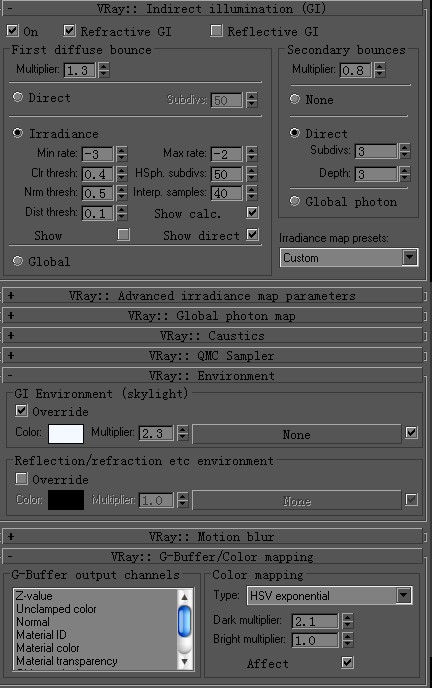Toggle the Refractive GI checkbox
Viewport: 432px width, 688px height.
pos(69,31)
